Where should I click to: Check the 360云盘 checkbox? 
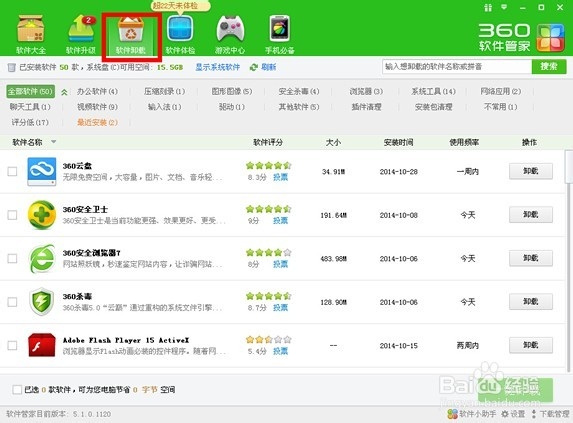point(12,171)
